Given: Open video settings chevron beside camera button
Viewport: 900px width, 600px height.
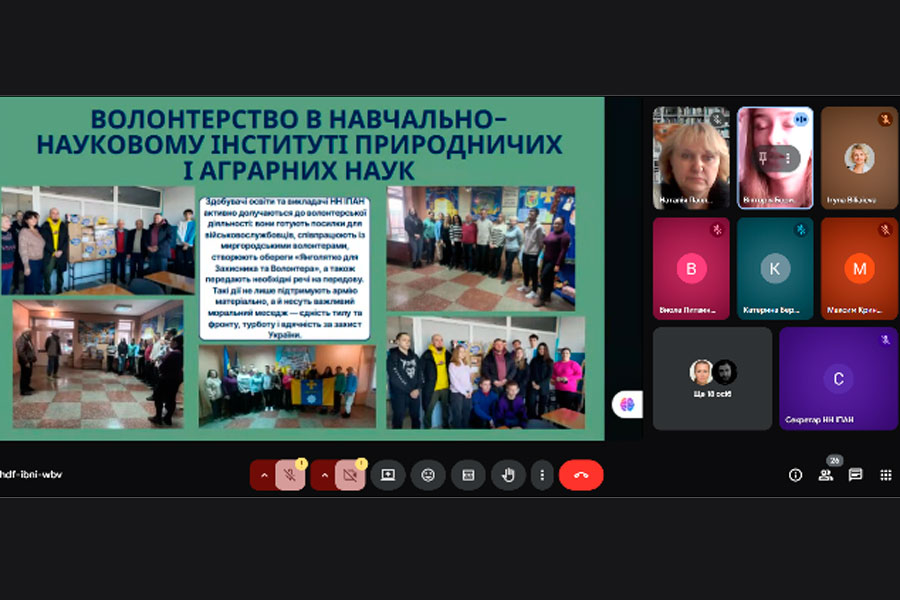Looking at the screenshot, I should (324, 475).
